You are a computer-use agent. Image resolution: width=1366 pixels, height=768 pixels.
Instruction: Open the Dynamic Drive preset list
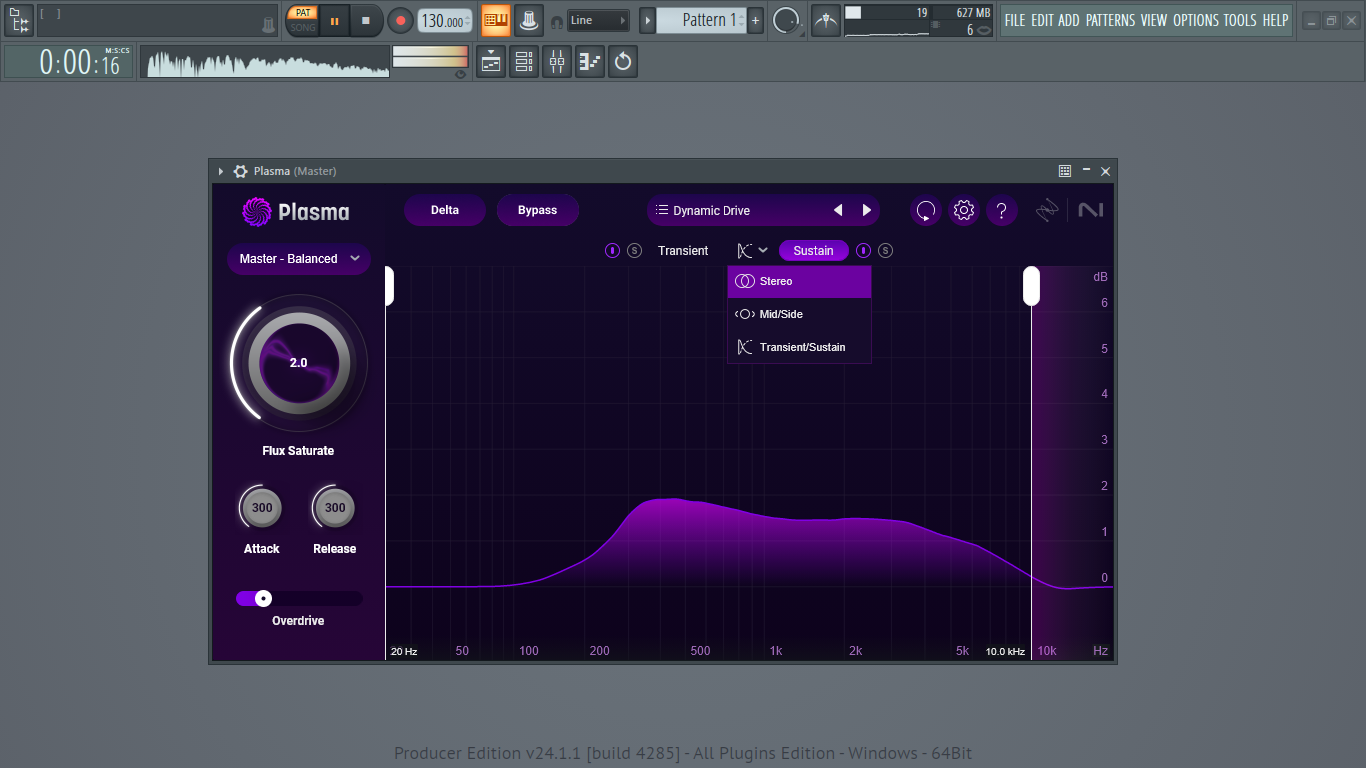coord(735,210)
